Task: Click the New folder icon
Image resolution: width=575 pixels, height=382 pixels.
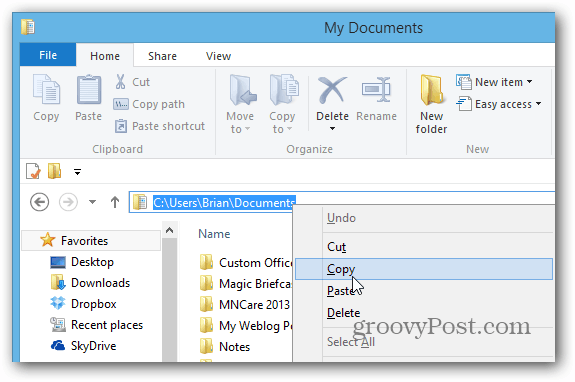Action: (x=432, y=89)
